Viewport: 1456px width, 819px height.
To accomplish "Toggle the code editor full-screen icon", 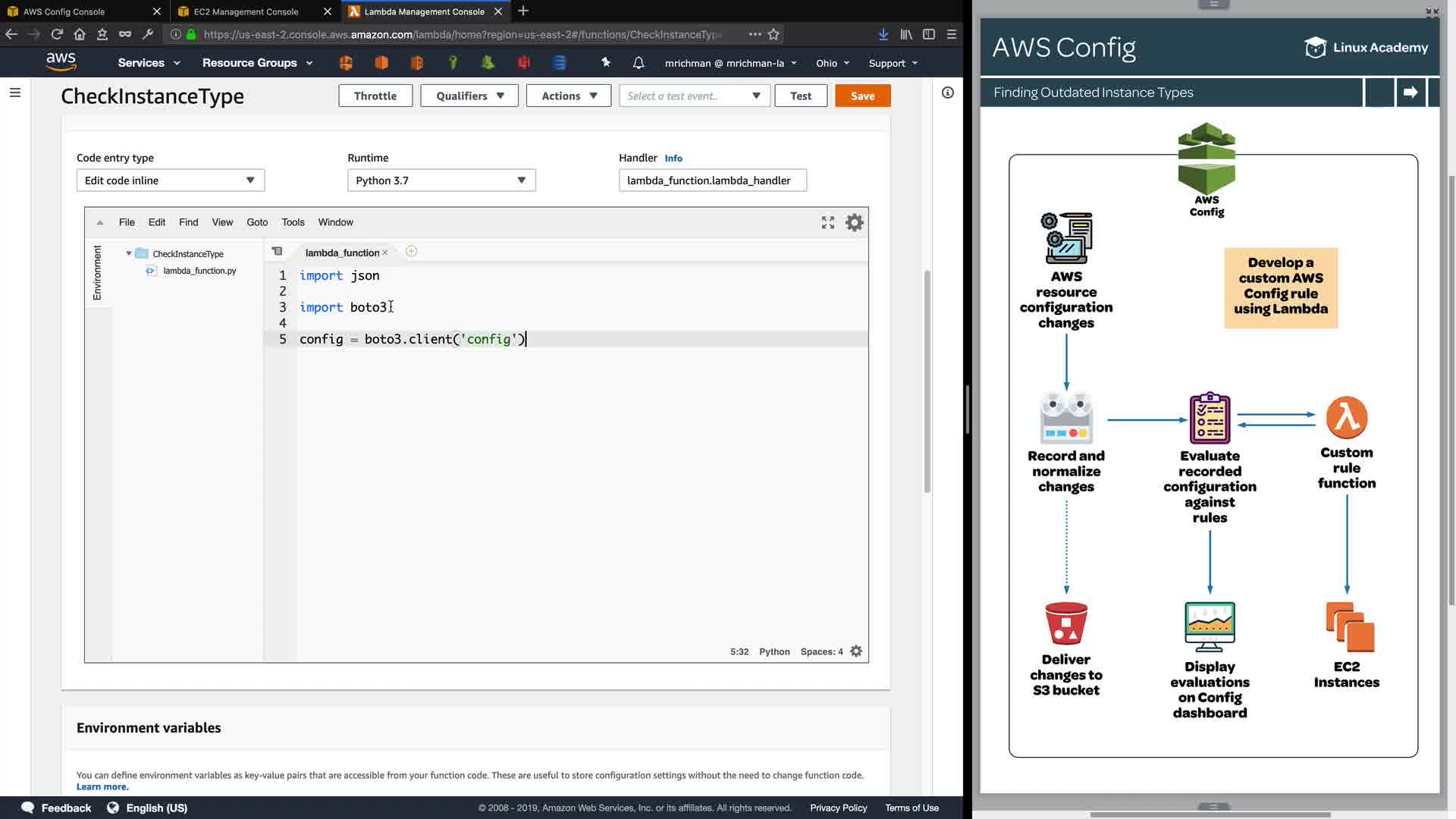I will coord(827,222).
